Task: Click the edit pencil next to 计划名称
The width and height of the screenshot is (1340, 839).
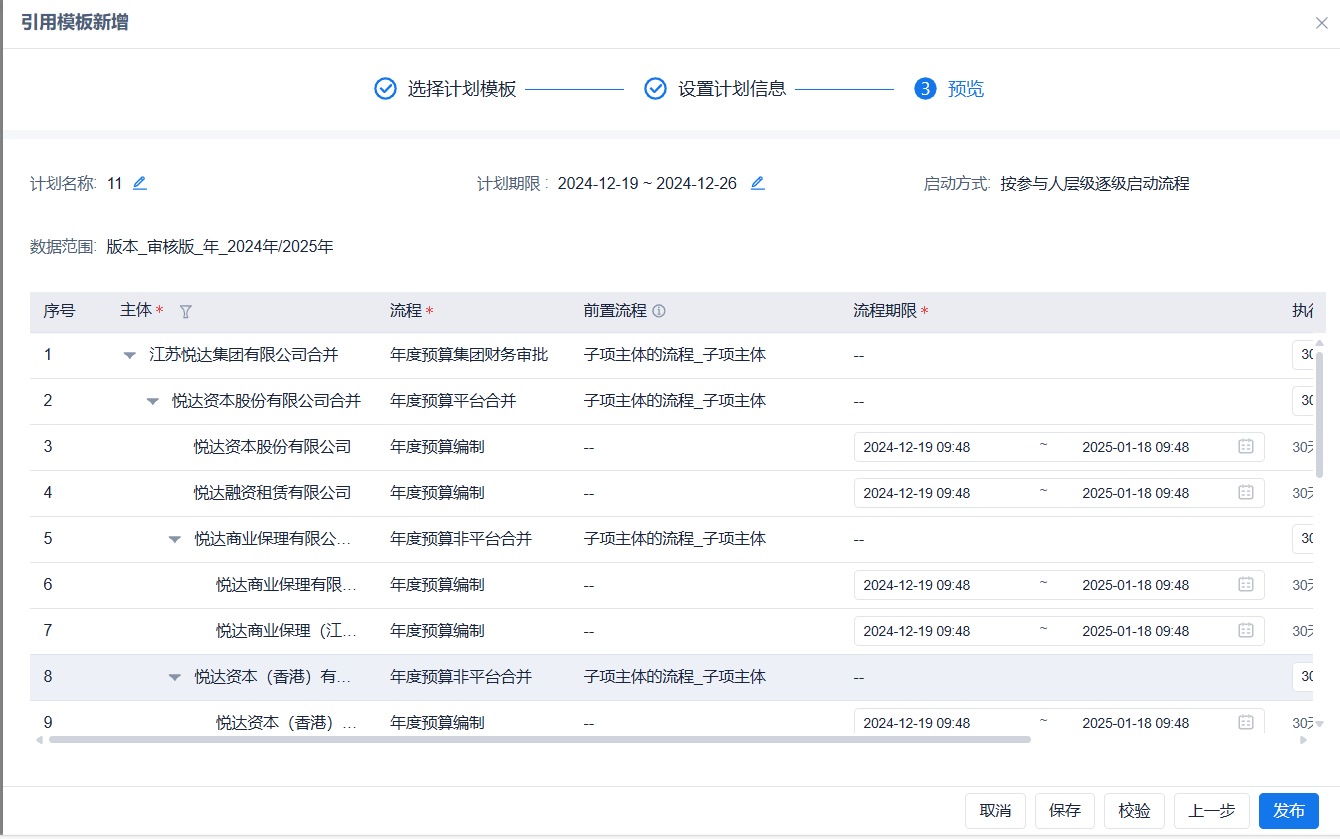Action: tap(140, 183)
